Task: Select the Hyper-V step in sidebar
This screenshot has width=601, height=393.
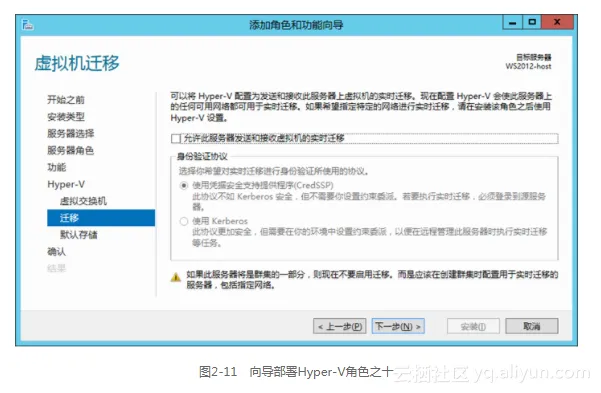Action: [66, 184]
